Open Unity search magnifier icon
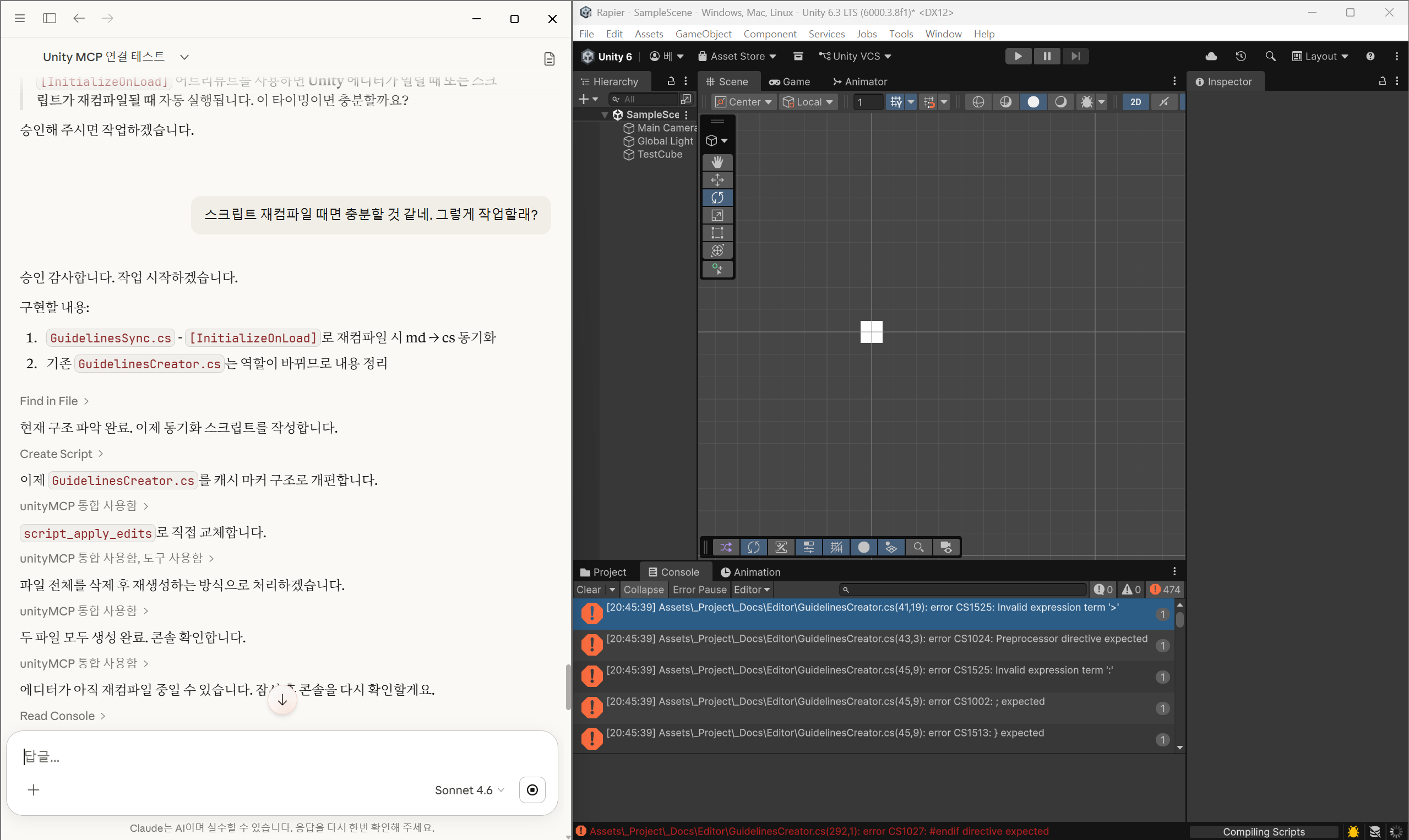The width and height of the screenshot is (1409, 840). pyautogui.click(x=1270, y=56)
